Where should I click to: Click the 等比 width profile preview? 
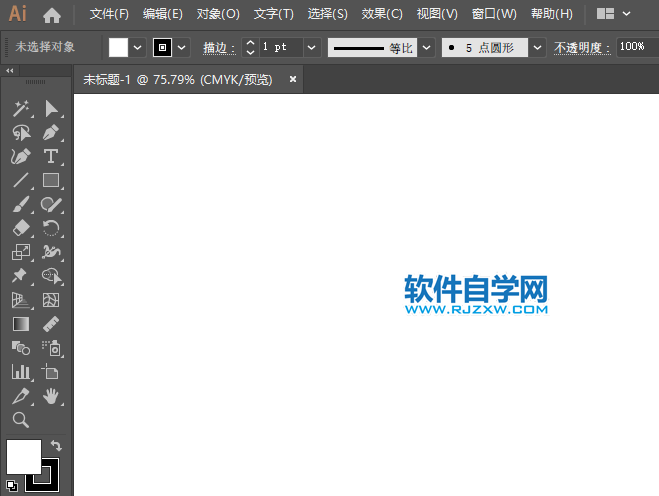[x=372, y=47]
